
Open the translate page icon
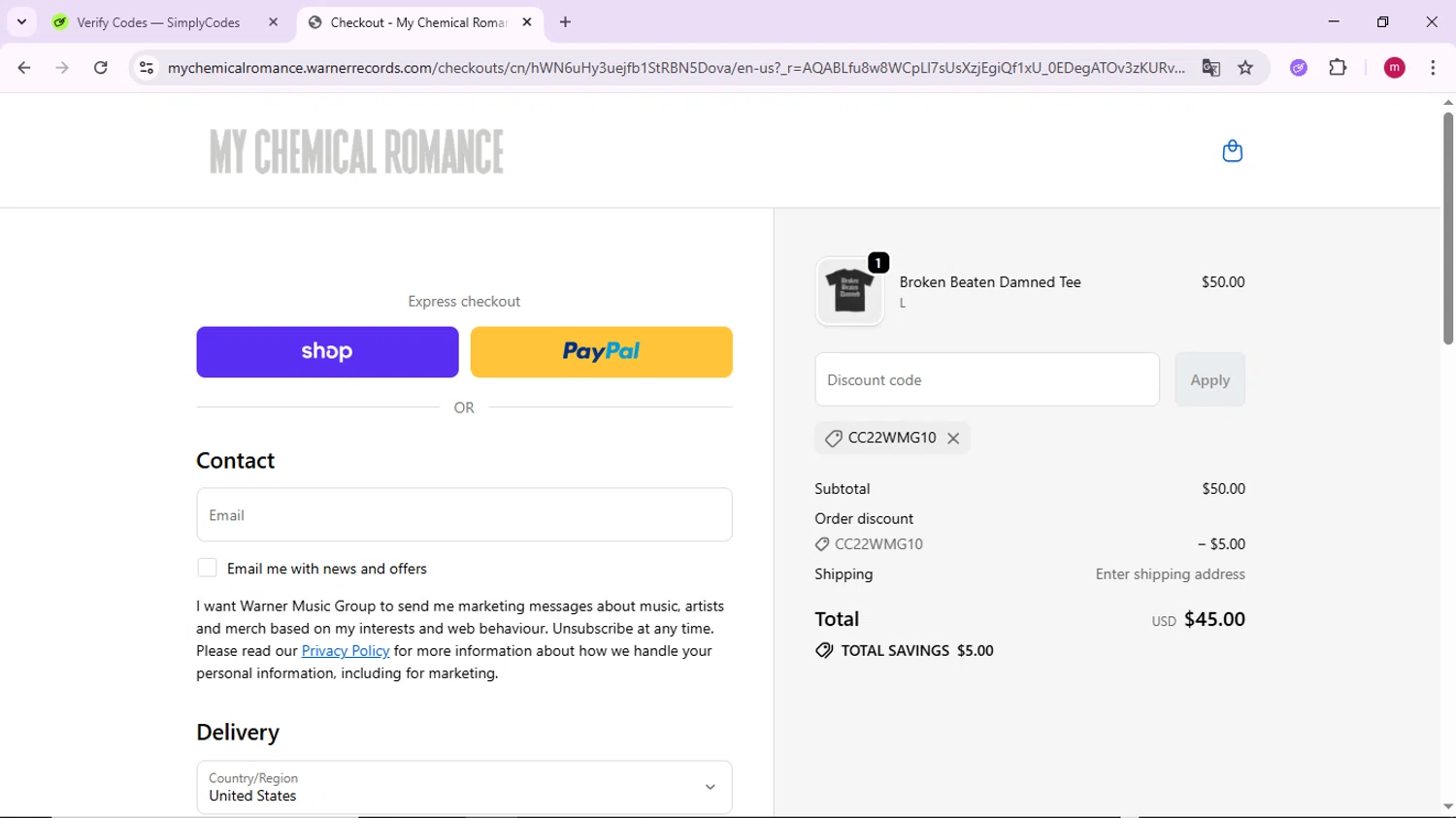pos(1210,68)
